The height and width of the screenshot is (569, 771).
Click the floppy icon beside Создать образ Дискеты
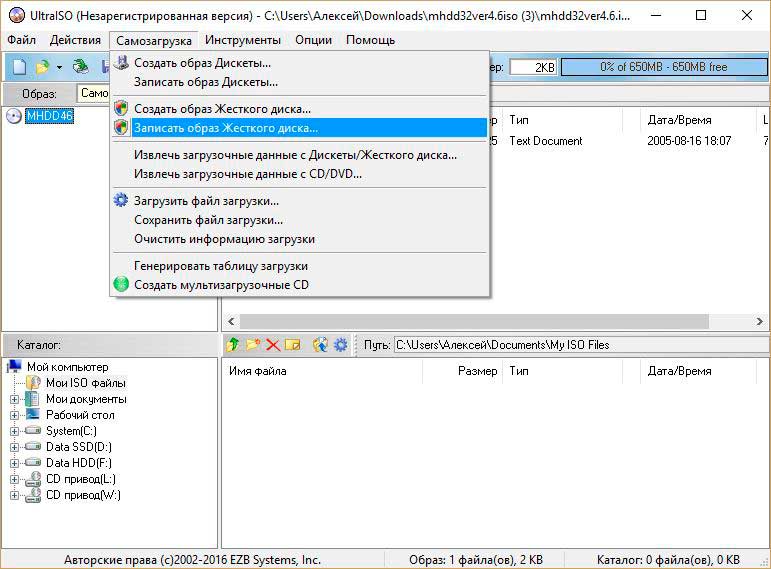pyautogui.click(x=121, y=62)
